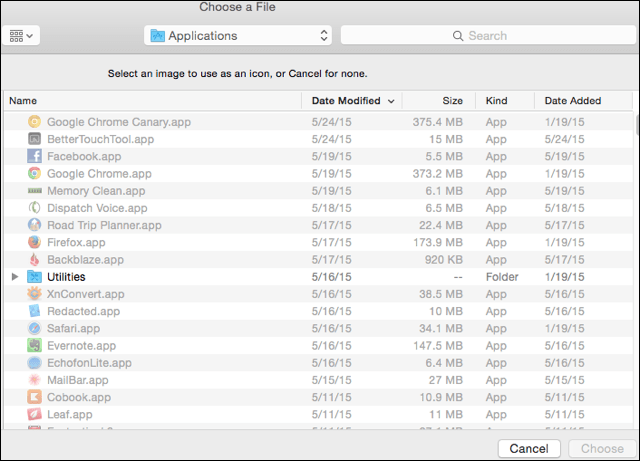This screenshot has height=461, width=640.
Task: Select the Google Chrome Canary.app filename
Action: (x=119, y=122)
